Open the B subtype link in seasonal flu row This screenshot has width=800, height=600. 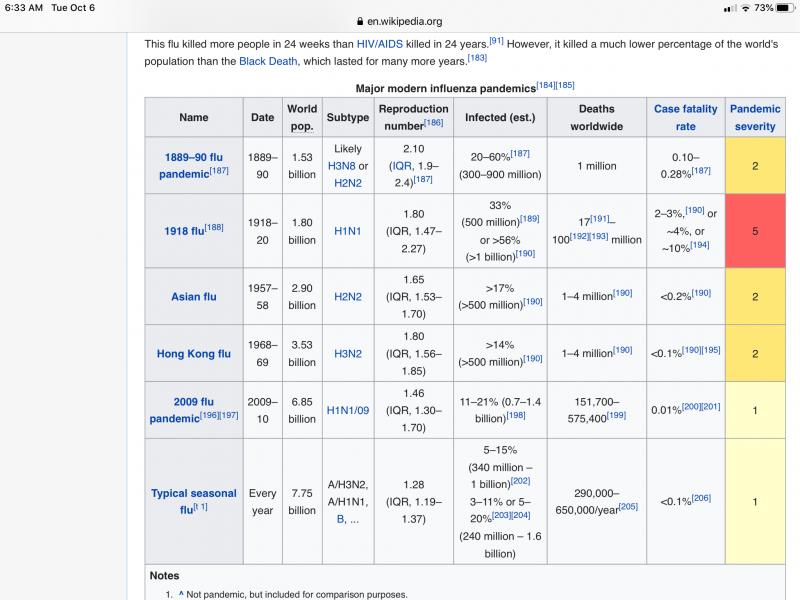click(x=340, y=519)
